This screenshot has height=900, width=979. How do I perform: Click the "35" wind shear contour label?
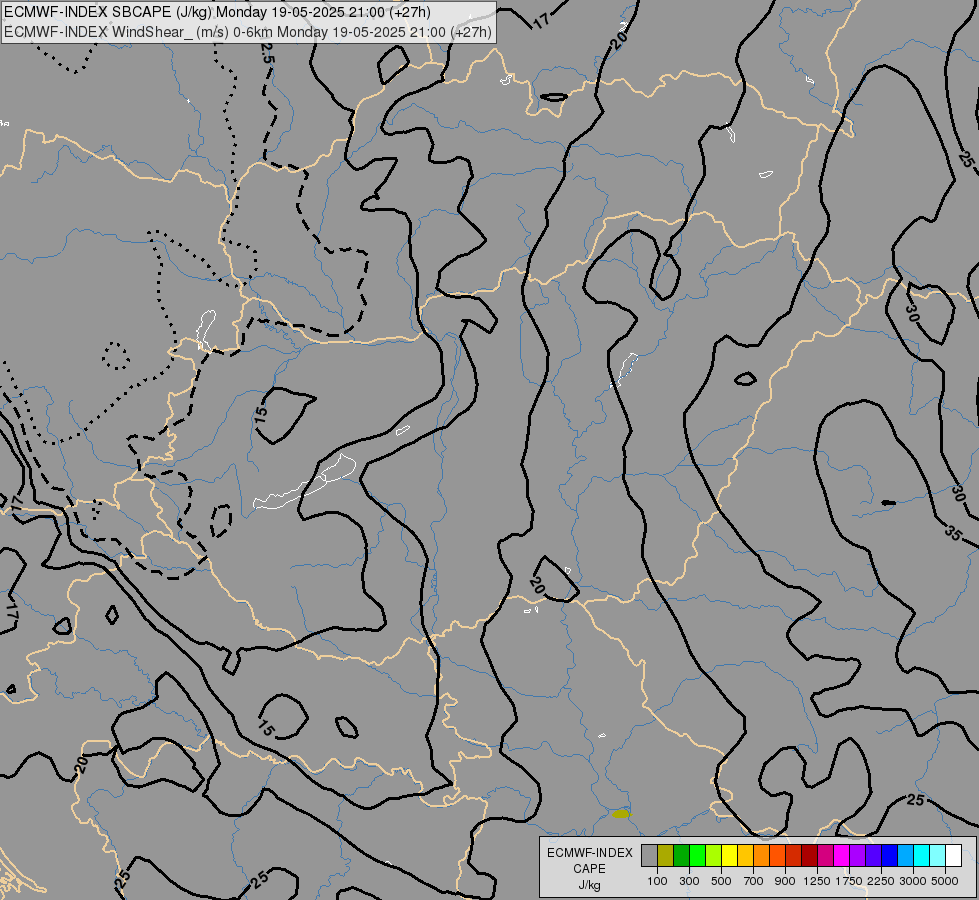(x=953, y=532)
